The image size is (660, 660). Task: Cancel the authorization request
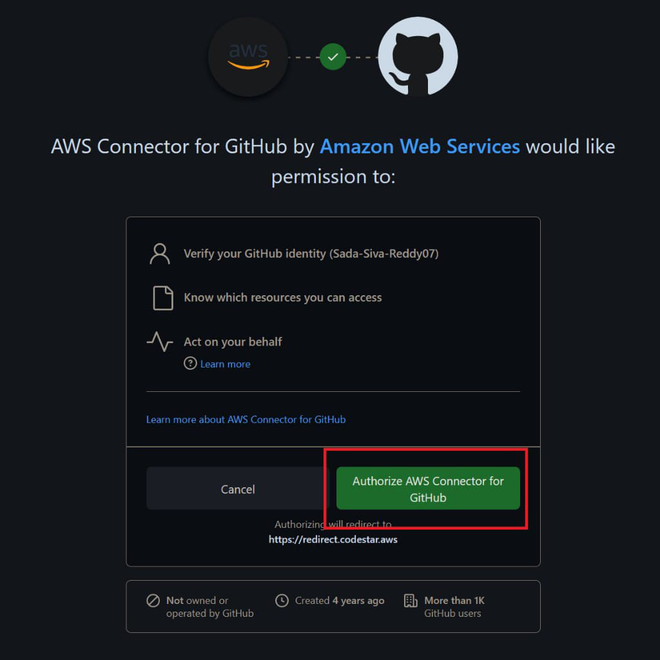pos(238,489)
